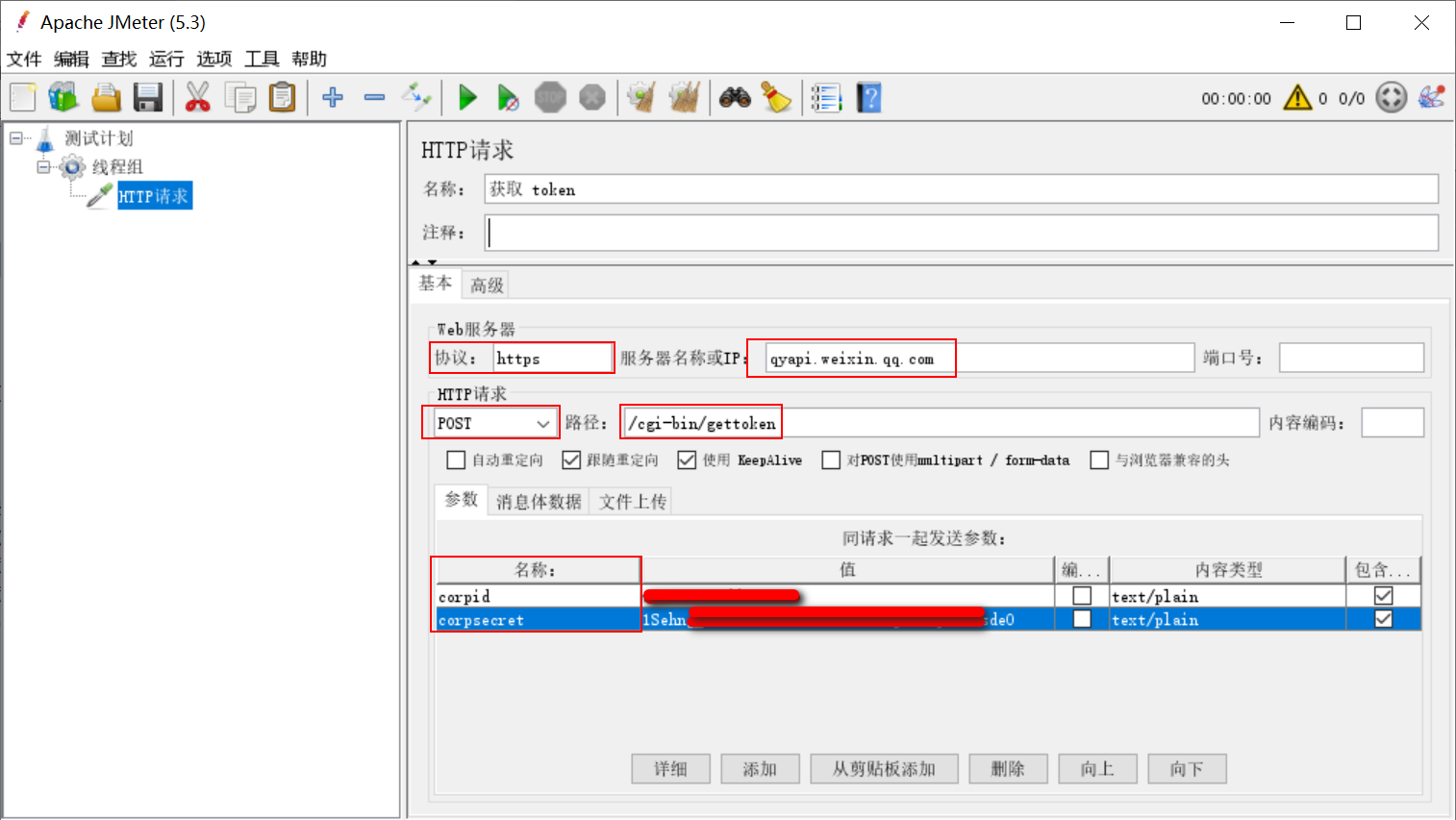This screenshot has height=820, width=1456.
Task: Click the Copy icon in toolbar
Action: (x=239, y=97)
